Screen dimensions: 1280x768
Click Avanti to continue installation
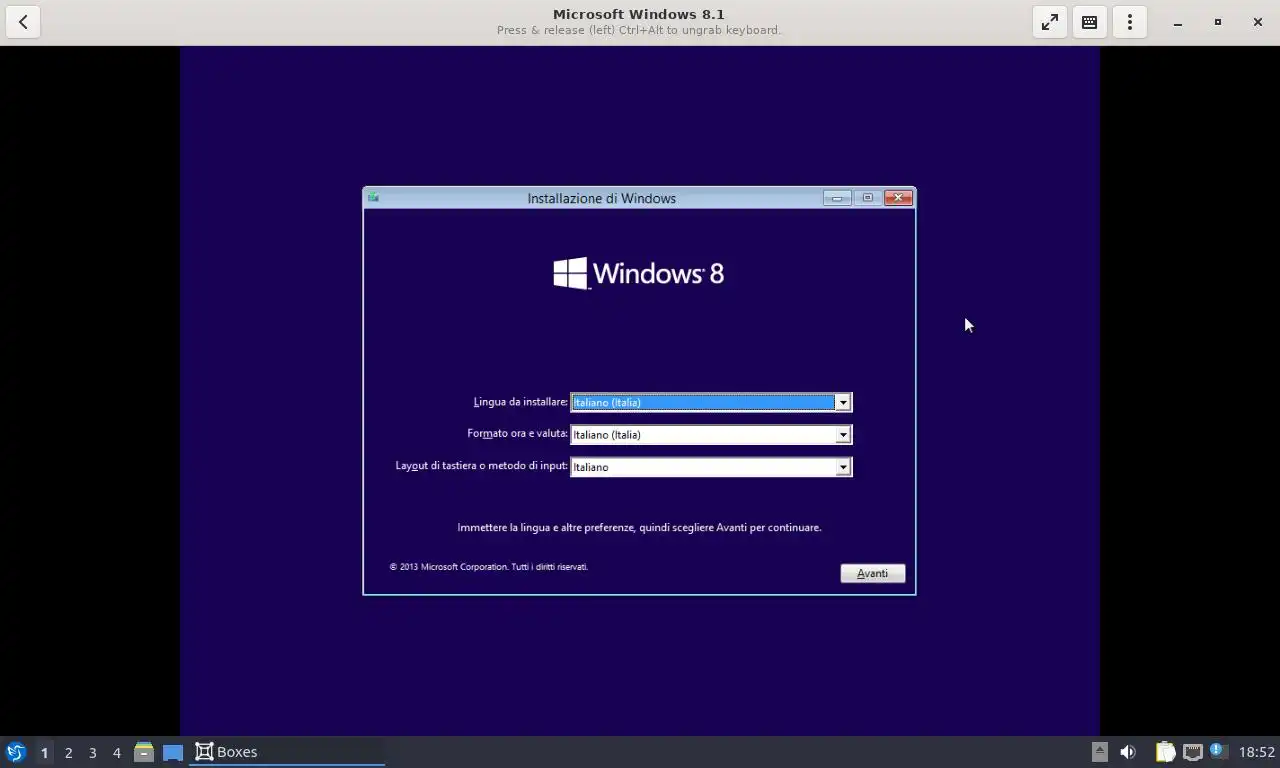click(873, 573)
